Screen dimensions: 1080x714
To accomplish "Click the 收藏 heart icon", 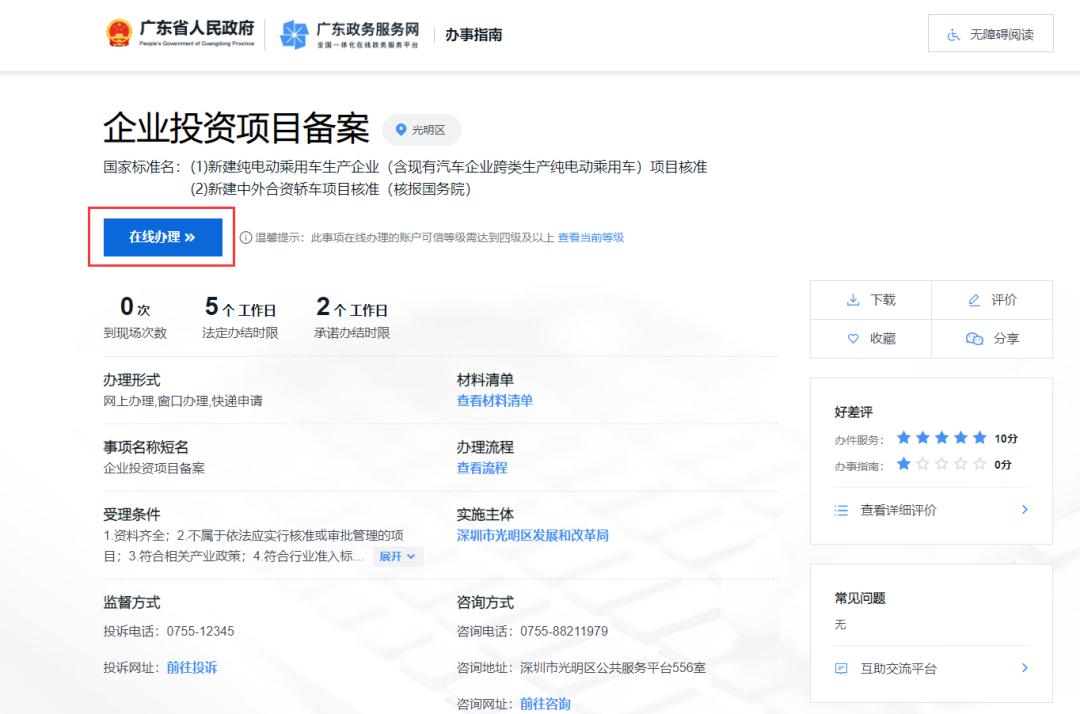I will [853, 339].
